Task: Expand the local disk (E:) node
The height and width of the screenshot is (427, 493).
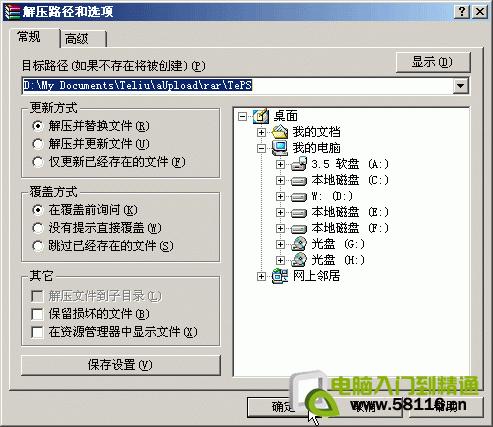Action: 280,212
